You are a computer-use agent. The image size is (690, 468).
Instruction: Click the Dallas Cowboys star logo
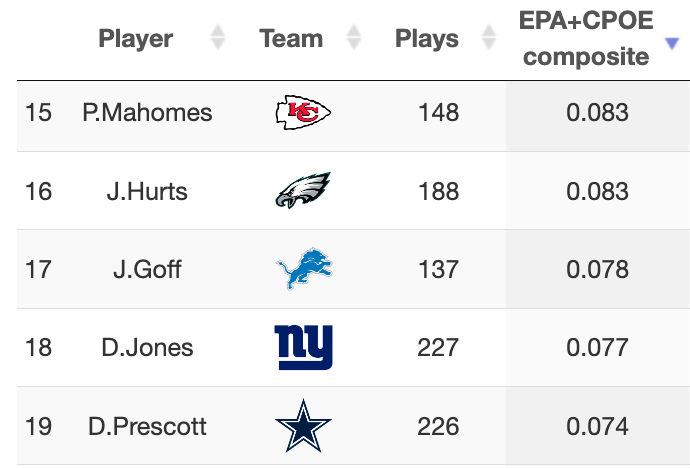pyautogui.click(x=303, y=426)
